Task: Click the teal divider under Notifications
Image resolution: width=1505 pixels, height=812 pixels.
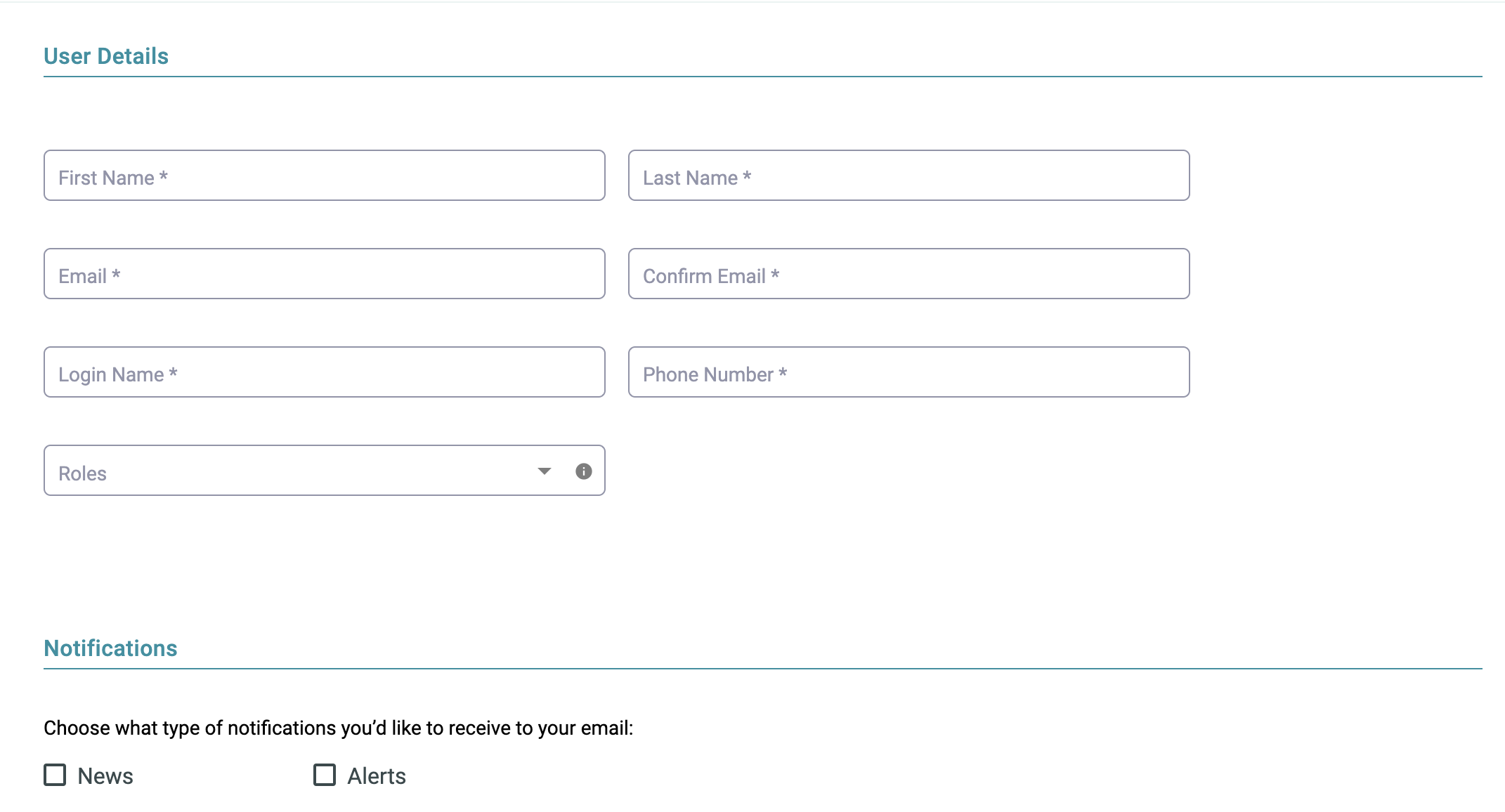Action: 763,669
